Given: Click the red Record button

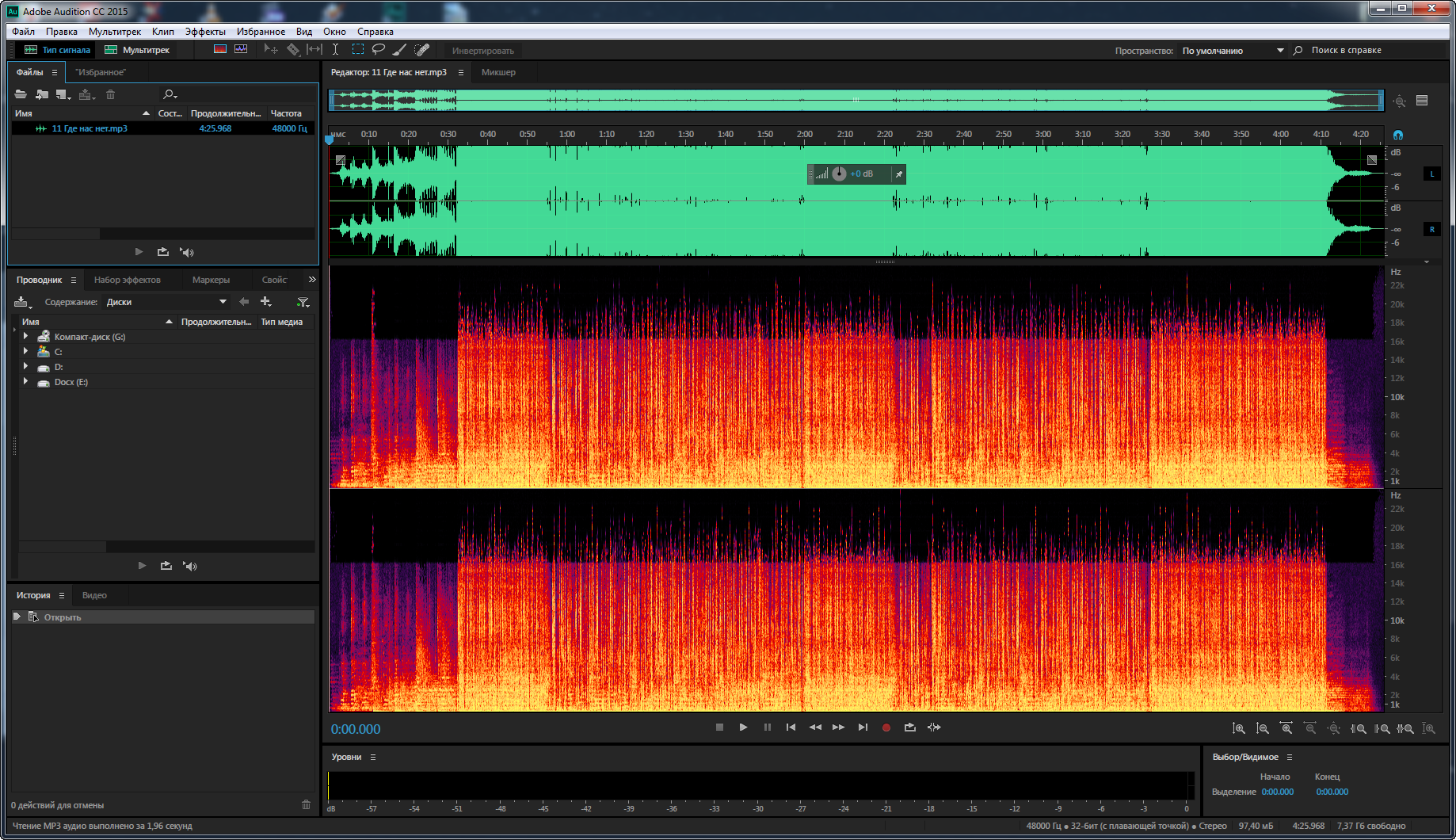Looking at the screenshot, I should pos(886,727).
